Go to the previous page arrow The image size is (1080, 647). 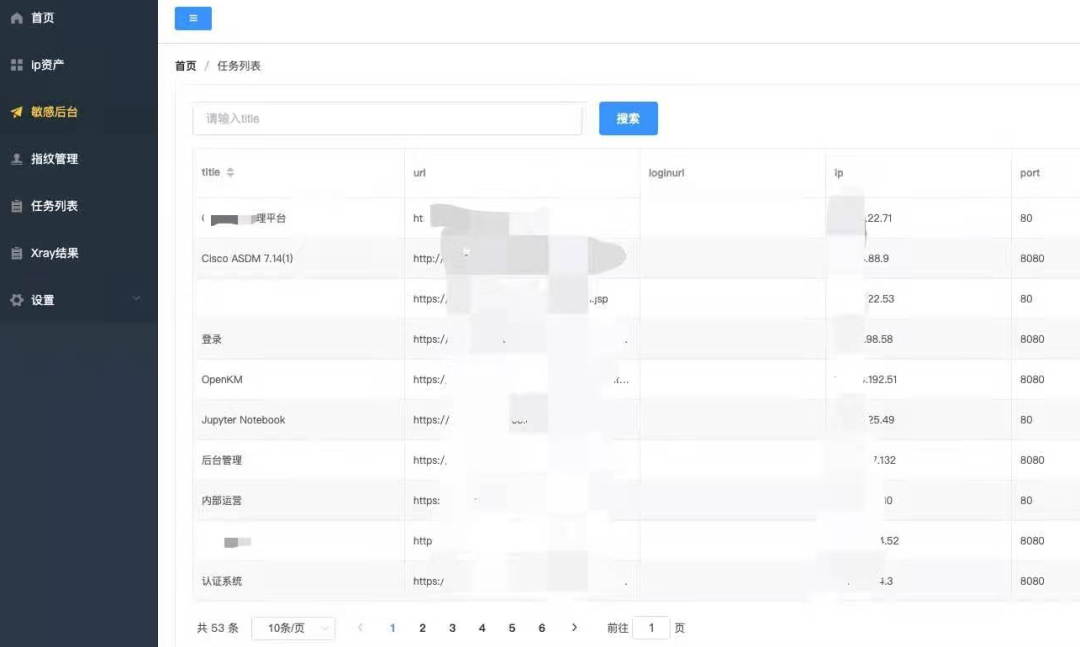coord(360,628)
